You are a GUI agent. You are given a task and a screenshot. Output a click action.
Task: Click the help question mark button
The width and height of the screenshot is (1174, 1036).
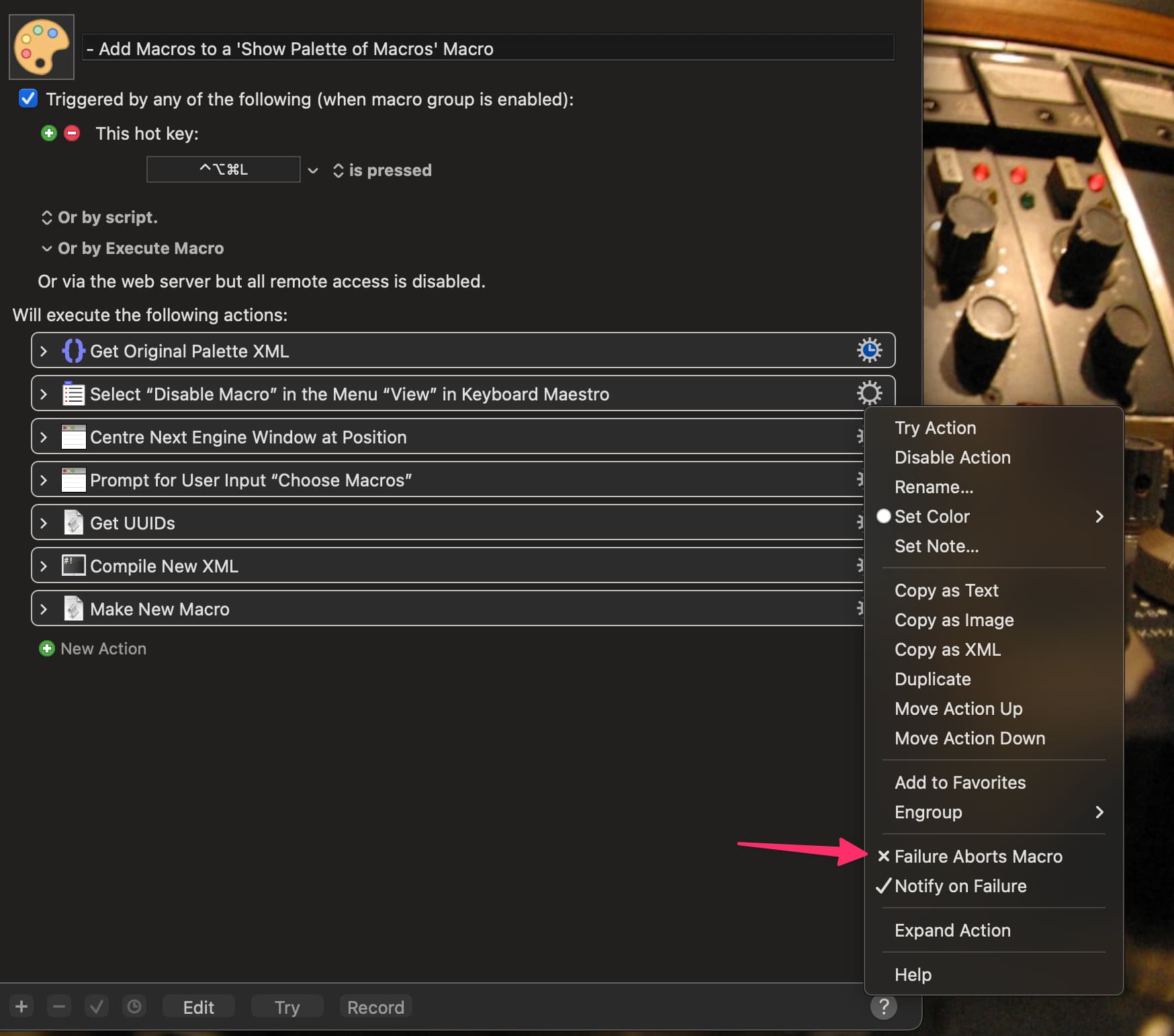pyautogui.click(x=883, y=1006)
